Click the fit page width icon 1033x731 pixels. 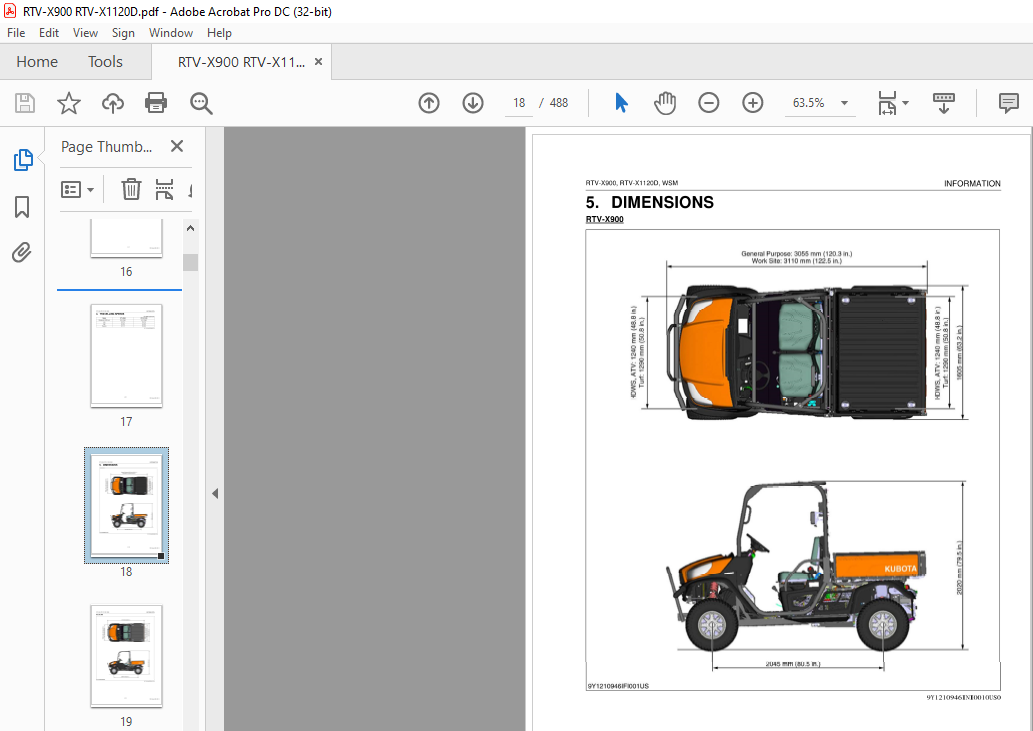point(887,103)
